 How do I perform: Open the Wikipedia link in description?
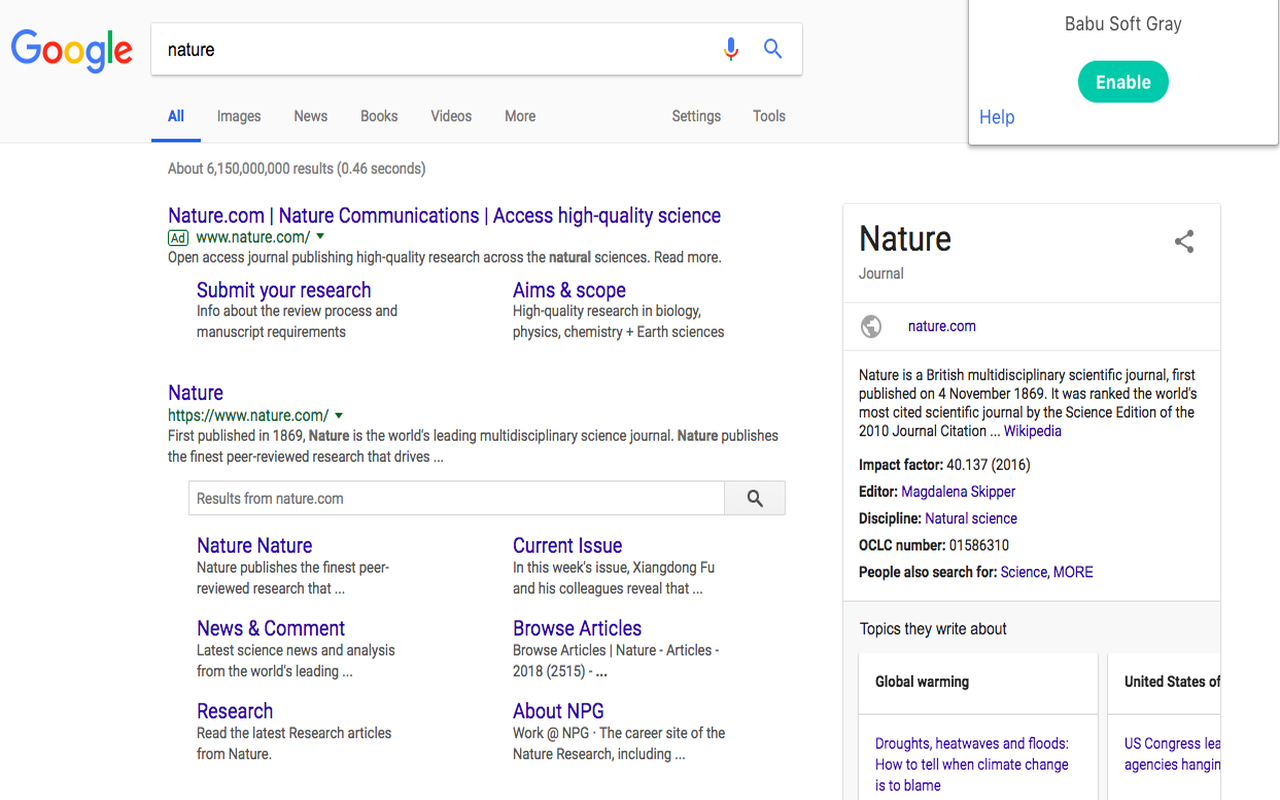pyautogui.click(x=1032, y=431)
